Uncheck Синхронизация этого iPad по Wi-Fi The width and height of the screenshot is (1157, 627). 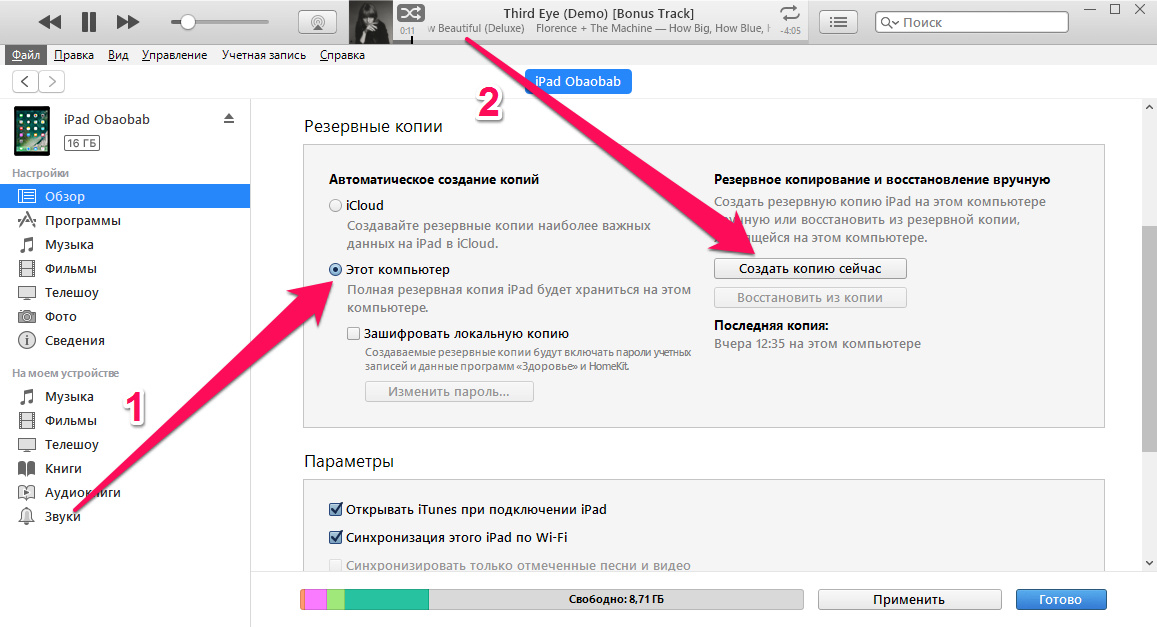[335, 538]
